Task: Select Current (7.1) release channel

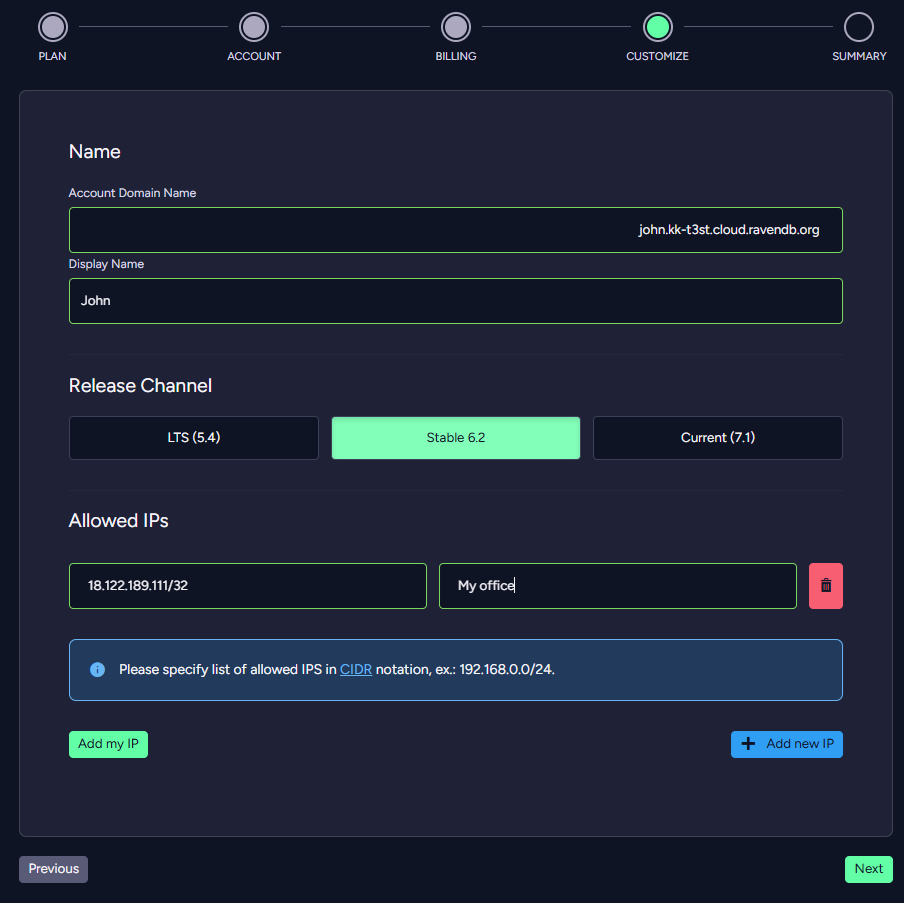Action: pyautogui.click(x=717, y=438)
